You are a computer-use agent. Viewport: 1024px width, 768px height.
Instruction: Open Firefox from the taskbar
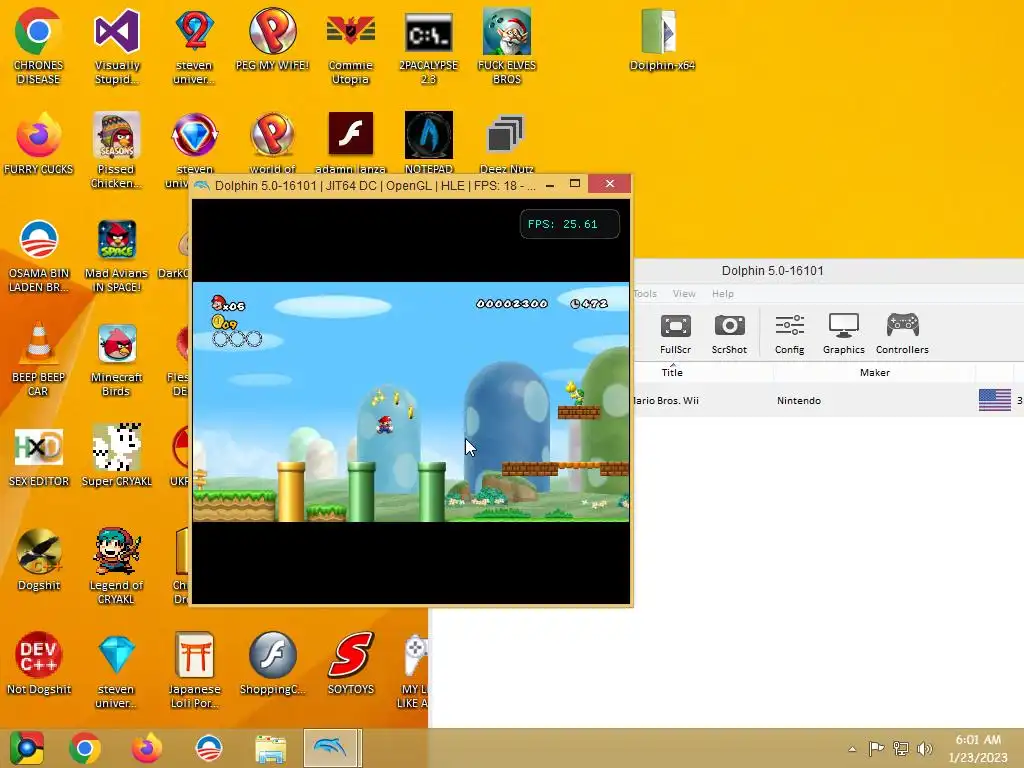146,748
